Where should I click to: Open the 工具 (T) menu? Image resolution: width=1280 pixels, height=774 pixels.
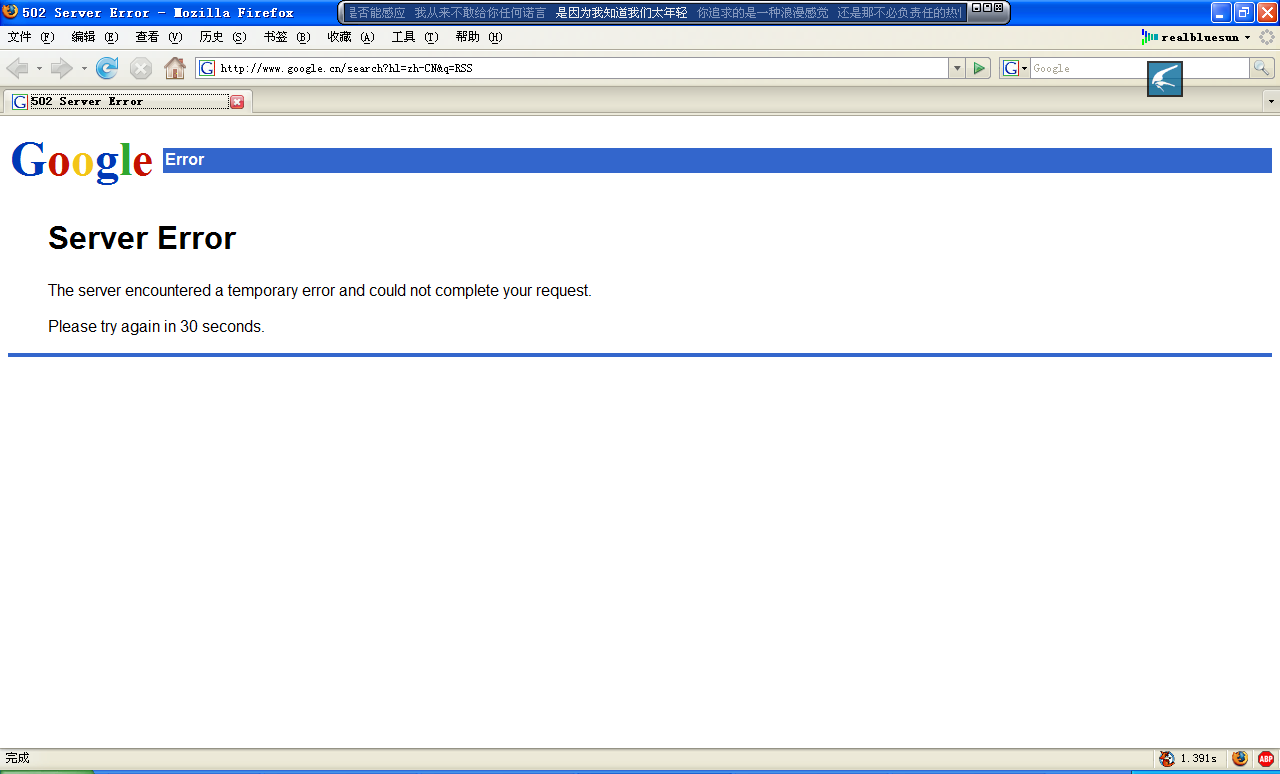tap(415, 37)
